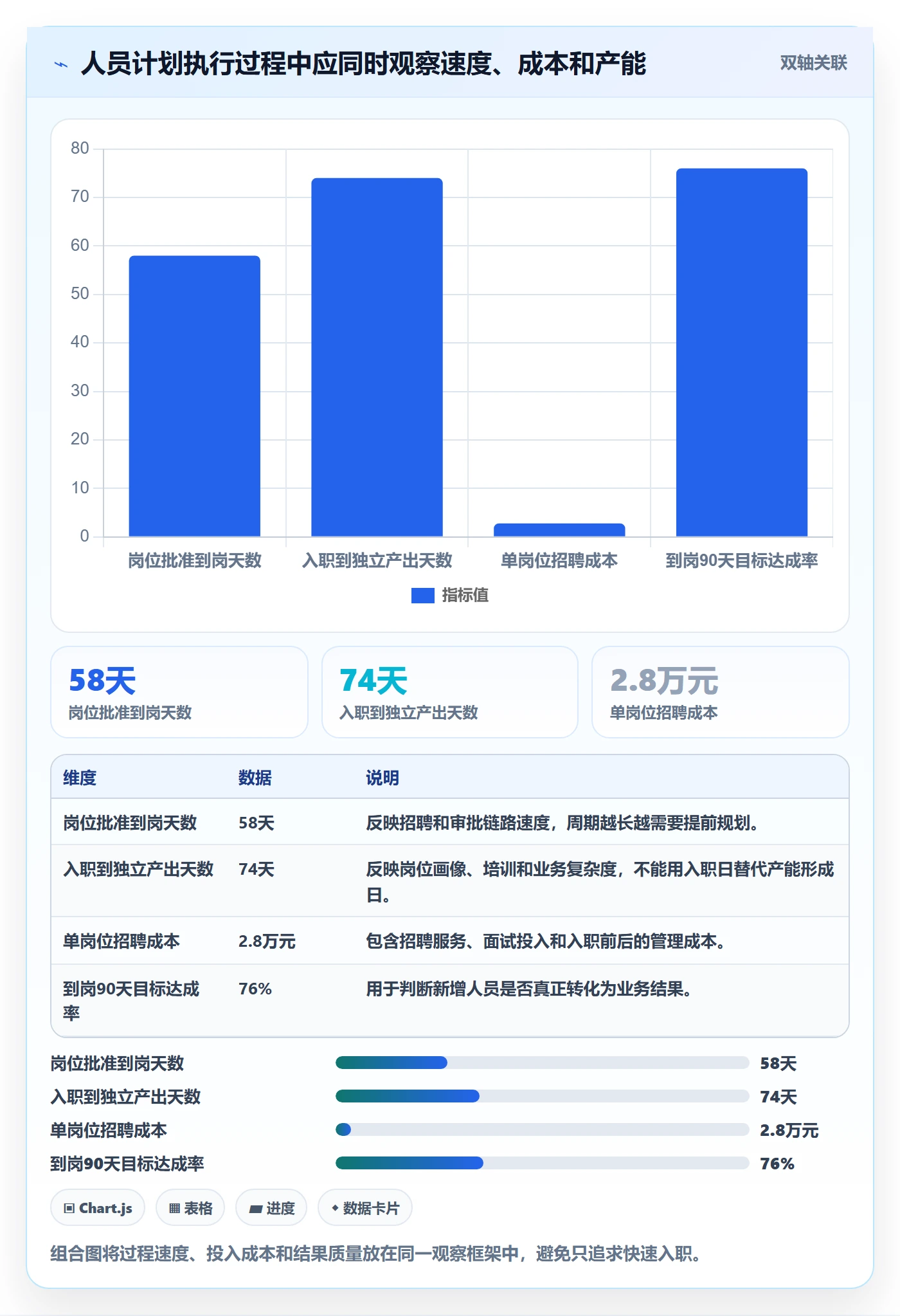Click the 双轴关联 label in the header
The width and height of the screenshot is (900, 1316).
[x=813, y=63]
